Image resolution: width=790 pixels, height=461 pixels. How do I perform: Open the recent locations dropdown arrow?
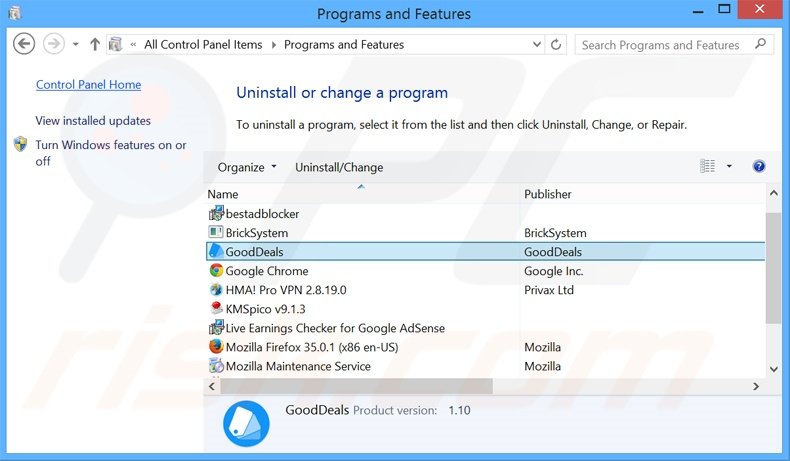click(76, 44)
